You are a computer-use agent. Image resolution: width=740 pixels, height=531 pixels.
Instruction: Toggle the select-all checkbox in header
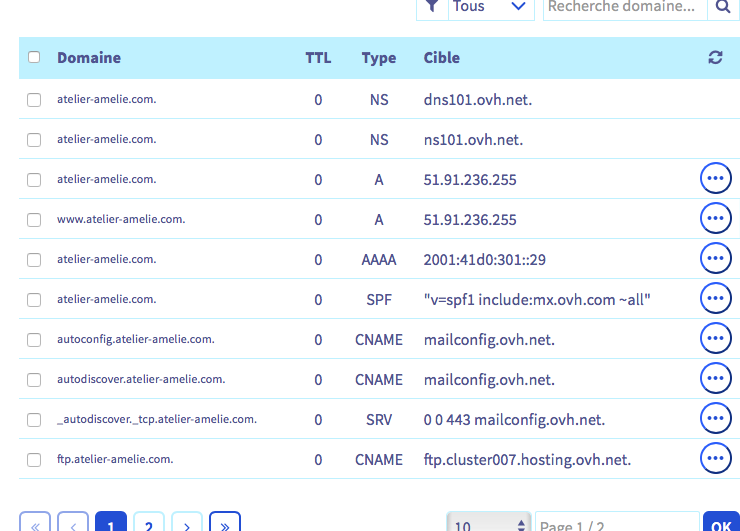click(34, 58)
